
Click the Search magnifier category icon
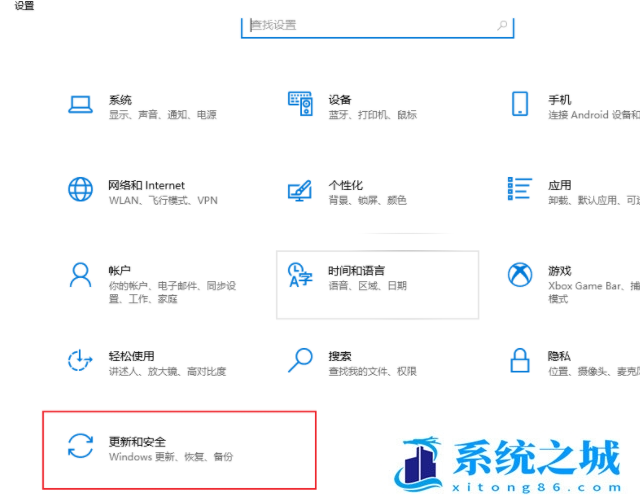[300, 360]
